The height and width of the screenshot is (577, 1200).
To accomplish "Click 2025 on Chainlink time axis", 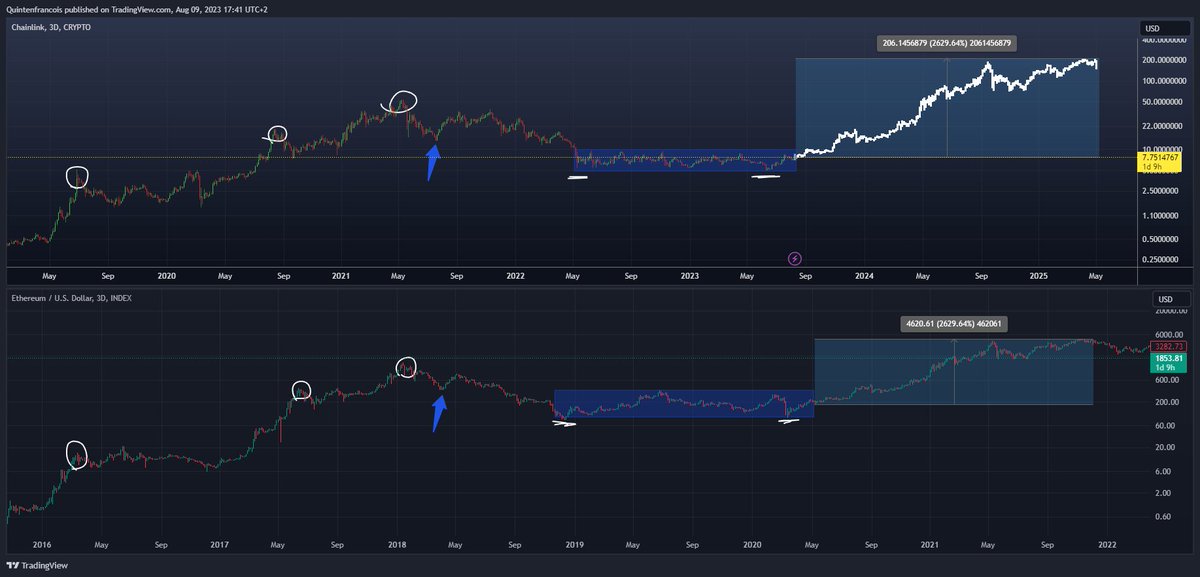I will pyautogui.click(x=1038, y=275).
